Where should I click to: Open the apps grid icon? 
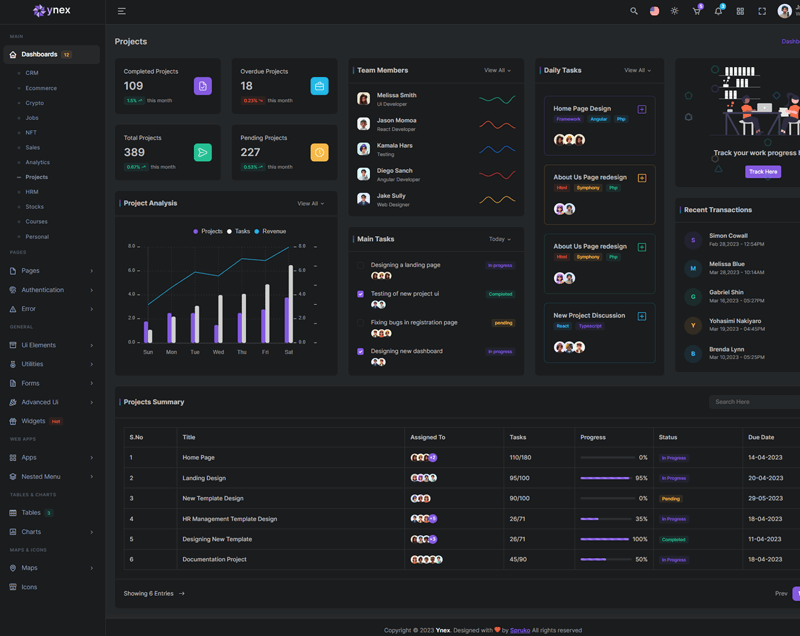[x=740, y=11]
